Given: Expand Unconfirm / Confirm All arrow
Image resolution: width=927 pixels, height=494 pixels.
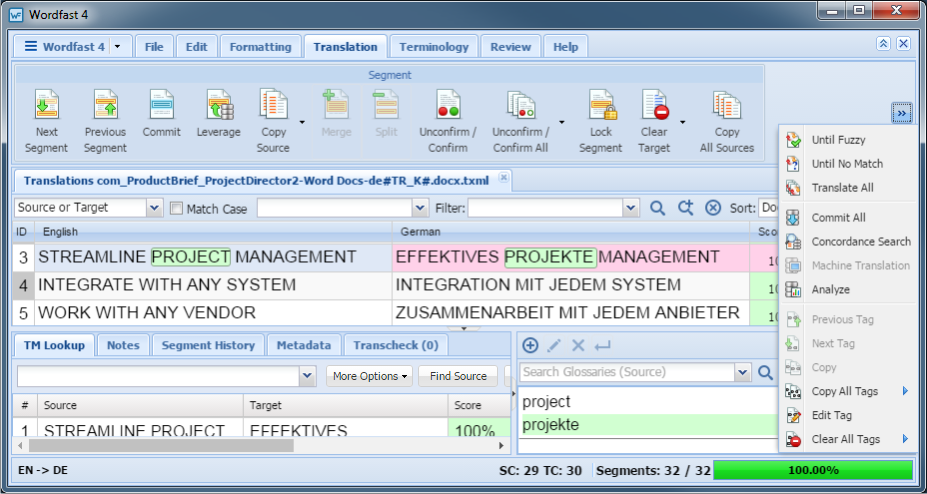Looking at the screenshot, I should (562, 122).
